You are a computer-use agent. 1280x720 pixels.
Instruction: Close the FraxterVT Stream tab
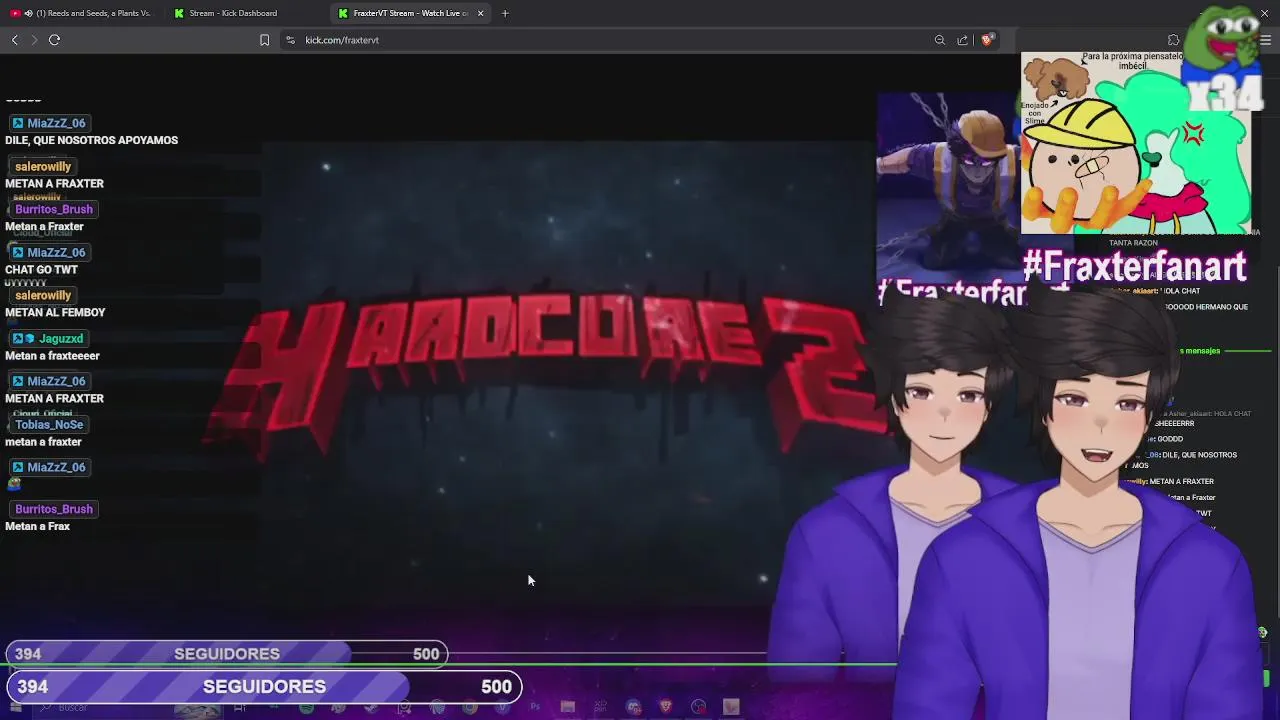pyautogui.click(x=480, y=13)
